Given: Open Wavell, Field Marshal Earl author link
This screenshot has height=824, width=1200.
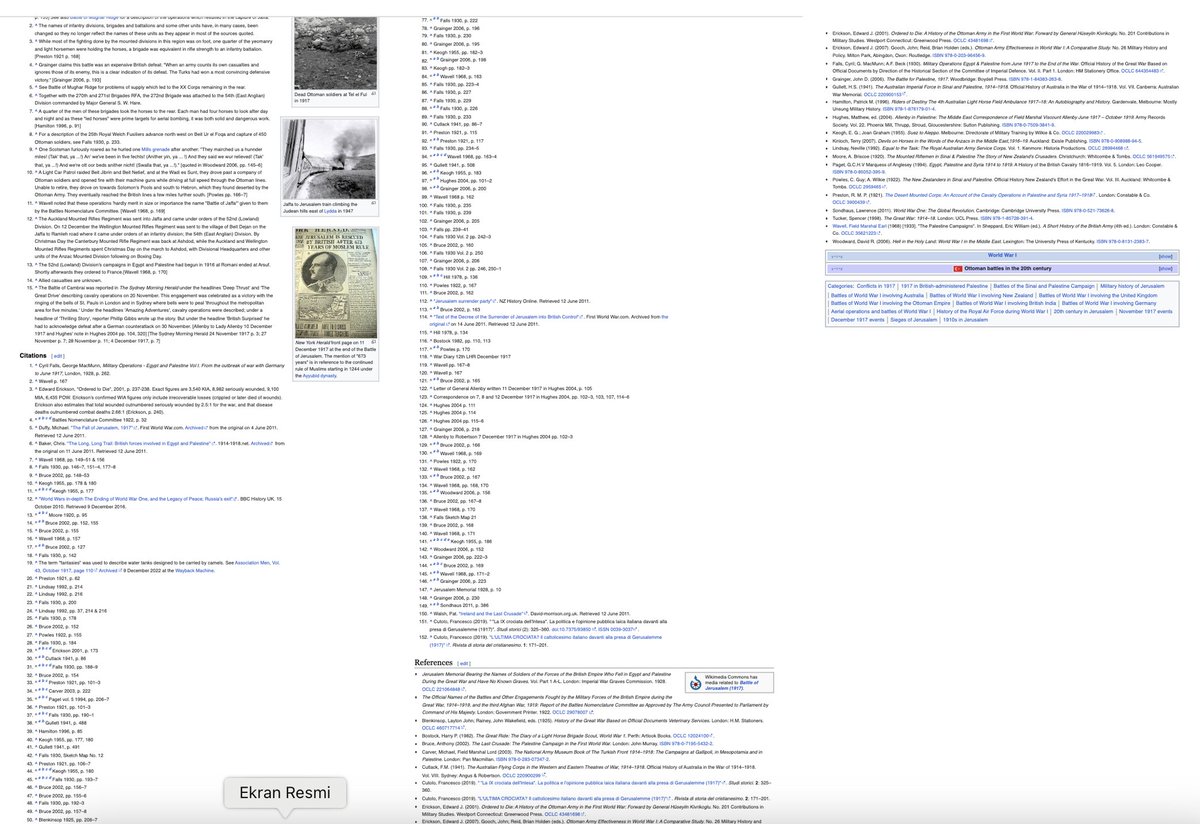Looking at the screenshot, I should (859, 226).
